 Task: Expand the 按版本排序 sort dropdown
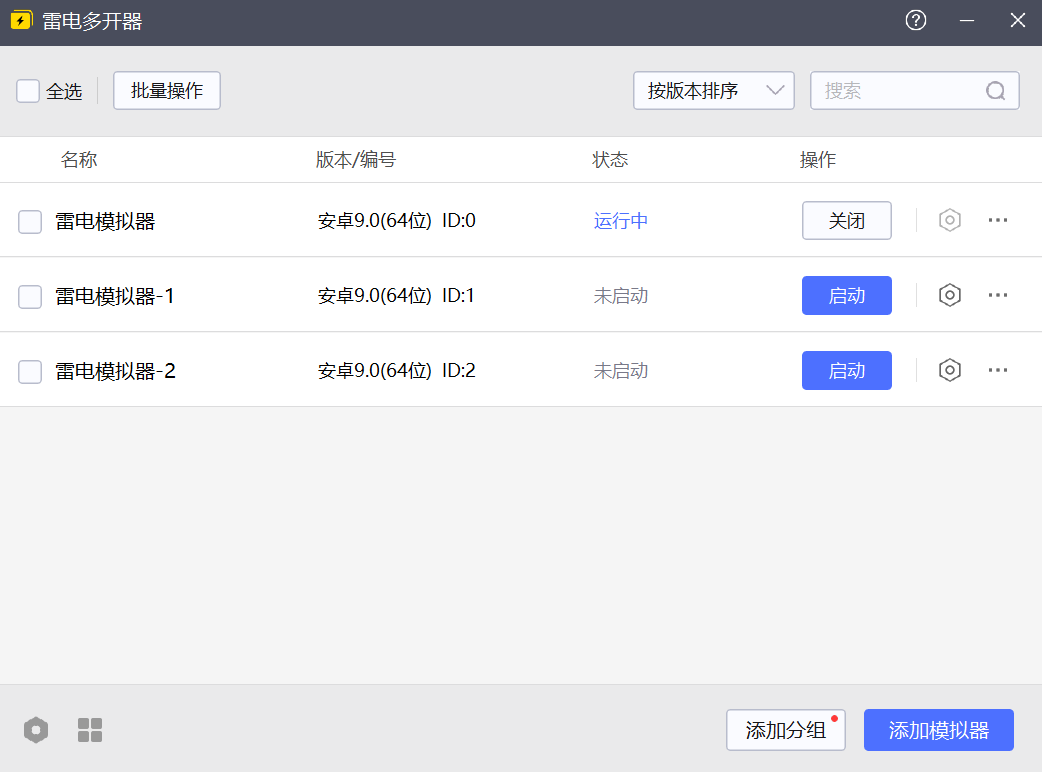click(713, 91)
